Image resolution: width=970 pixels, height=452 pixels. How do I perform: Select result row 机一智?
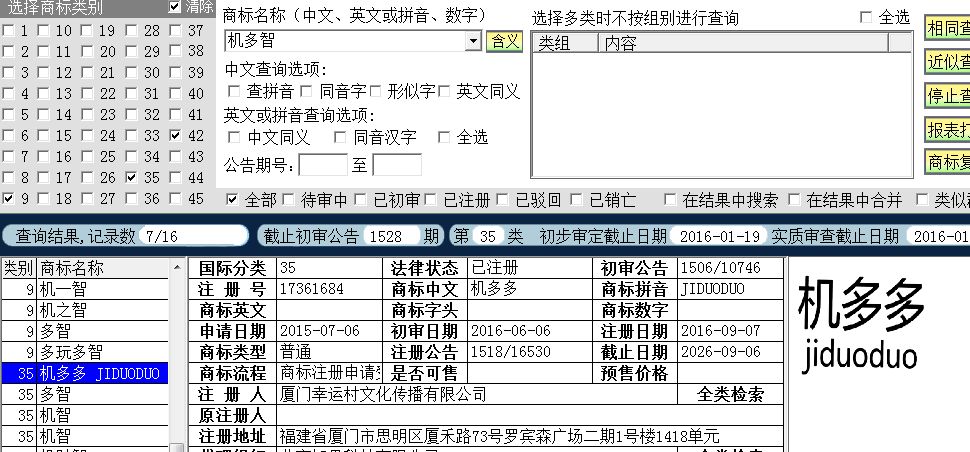[x=85, y=289]
